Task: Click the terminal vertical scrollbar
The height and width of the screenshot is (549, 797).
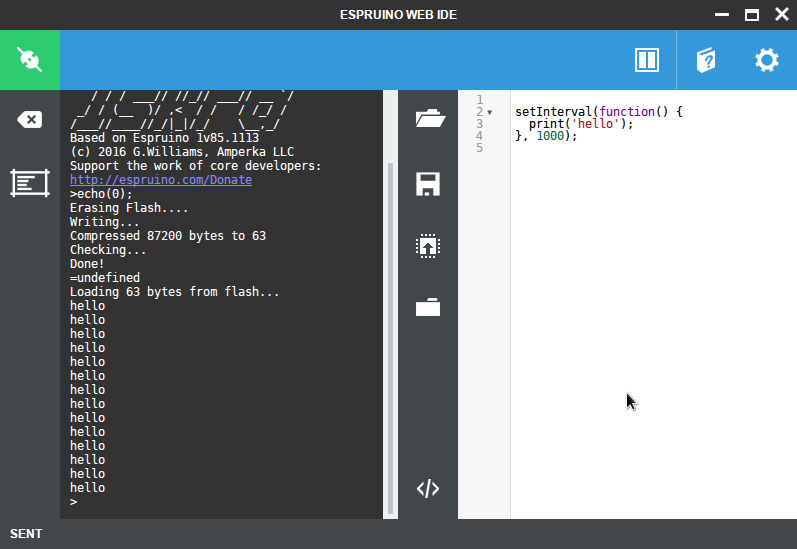Action: click(390, 338)
